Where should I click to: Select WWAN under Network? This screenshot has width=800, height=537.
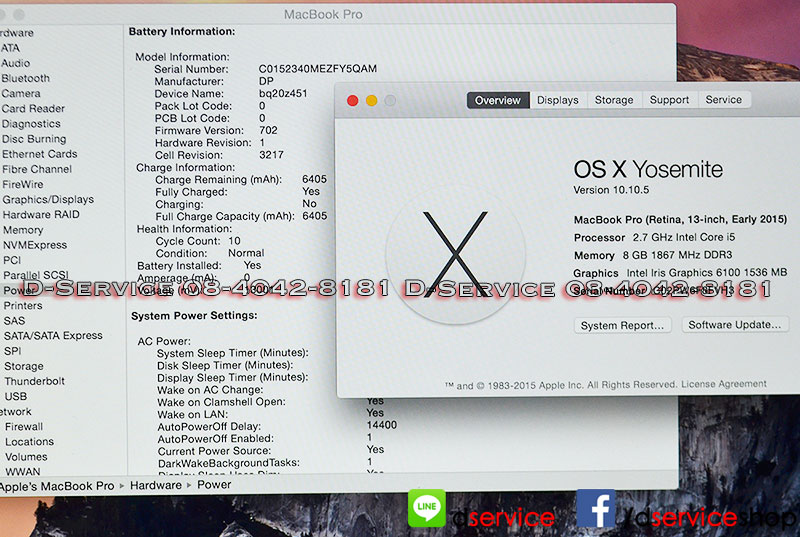pos(22,472)
